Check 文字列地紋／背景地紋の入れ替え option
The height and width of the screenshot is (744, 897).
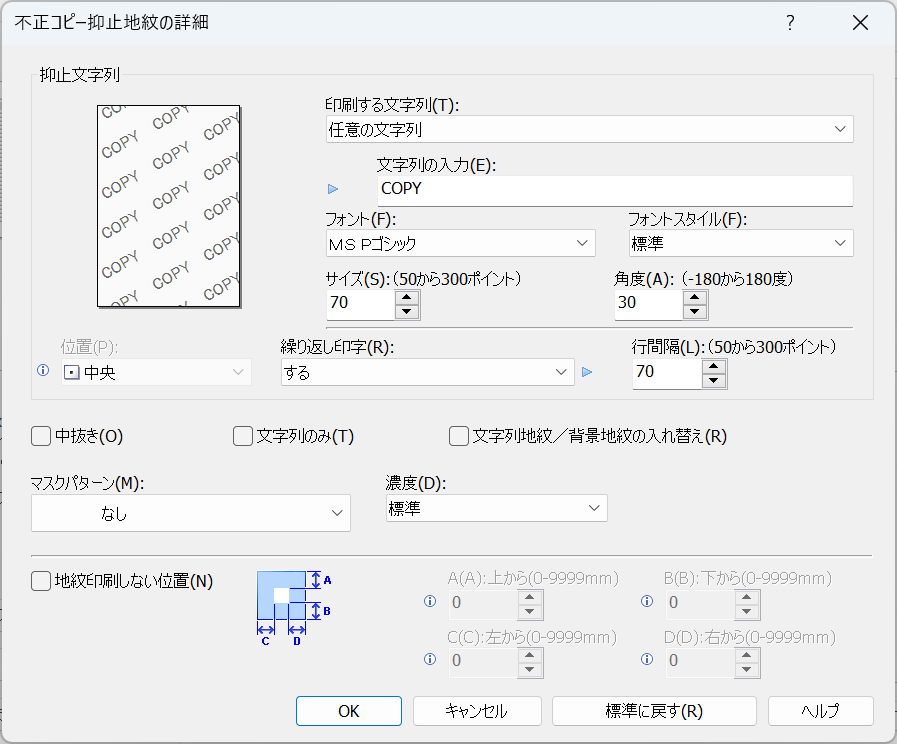(x=459, y=435)
